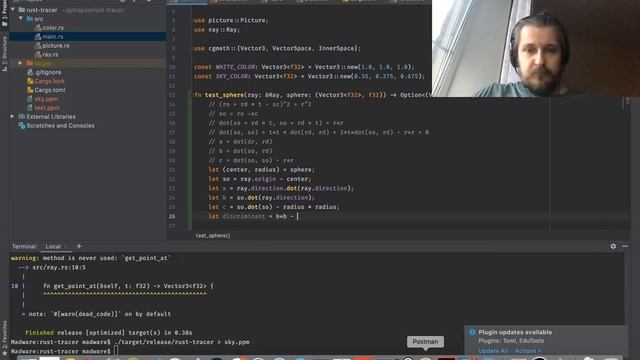Add a new terminal tab
640x360 pixels.
(x=79, y=246)
